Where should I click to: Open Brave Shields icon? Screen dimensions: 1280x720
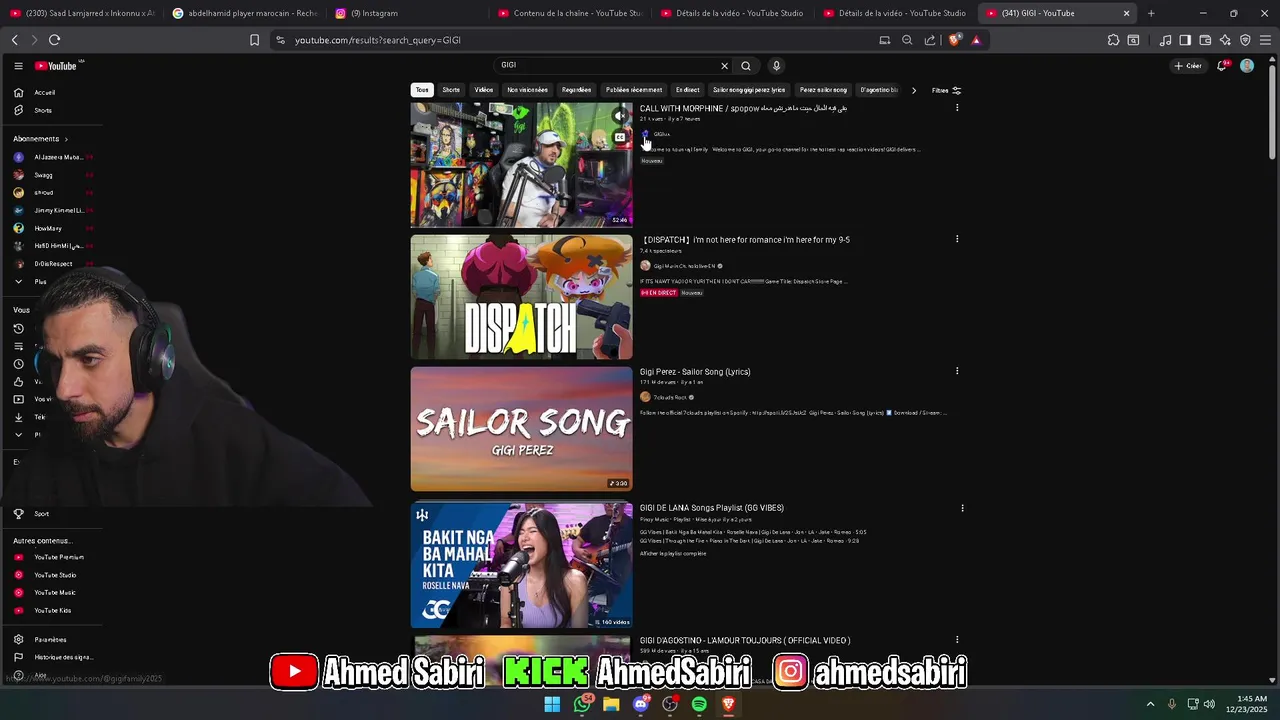click(x=955, y=40)
